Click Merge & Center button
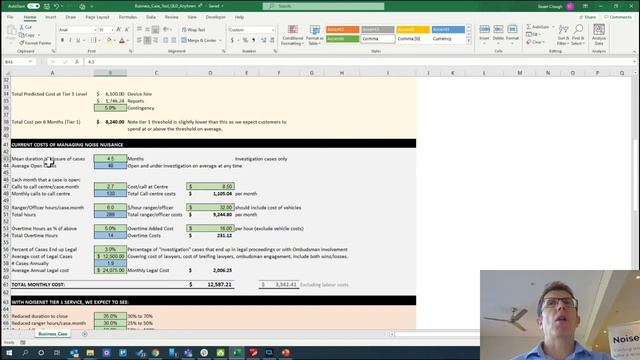The image size is (640, 360). [x=199, y=40]
